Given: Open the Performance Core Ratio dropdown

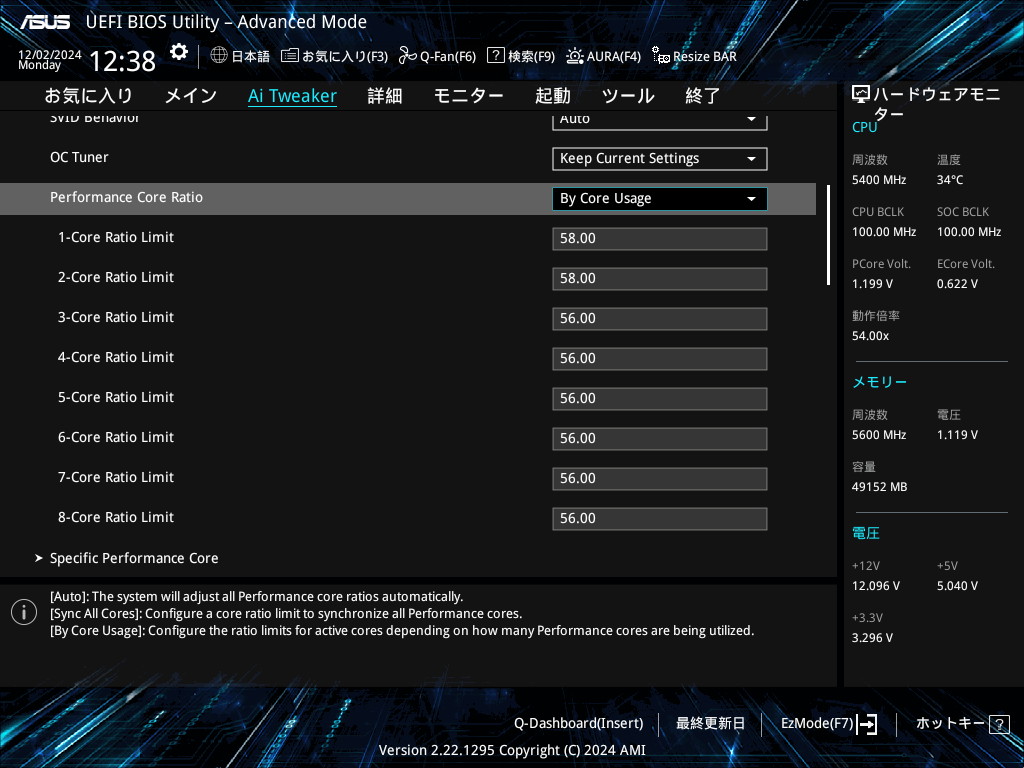Looking at the screenshot, I should pyautogui.click(x=660, y=199).
